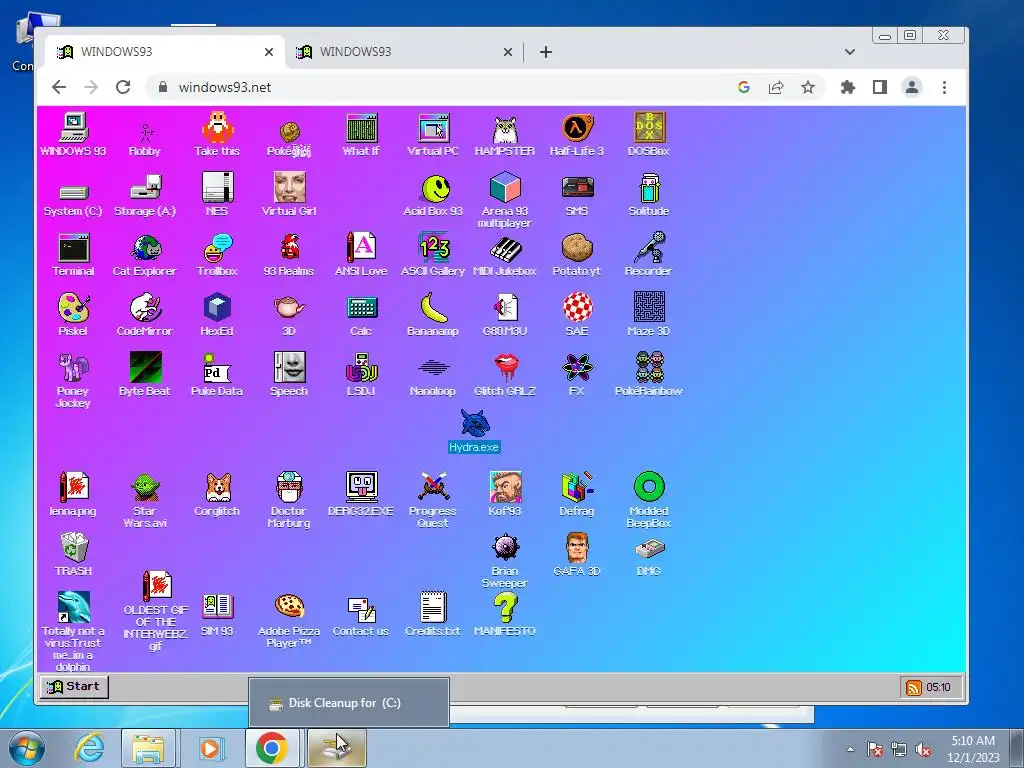The height and width of the screenshot is (768, 1024).
Task: Go back with browser Back arrow
Action: coord(59,87)
